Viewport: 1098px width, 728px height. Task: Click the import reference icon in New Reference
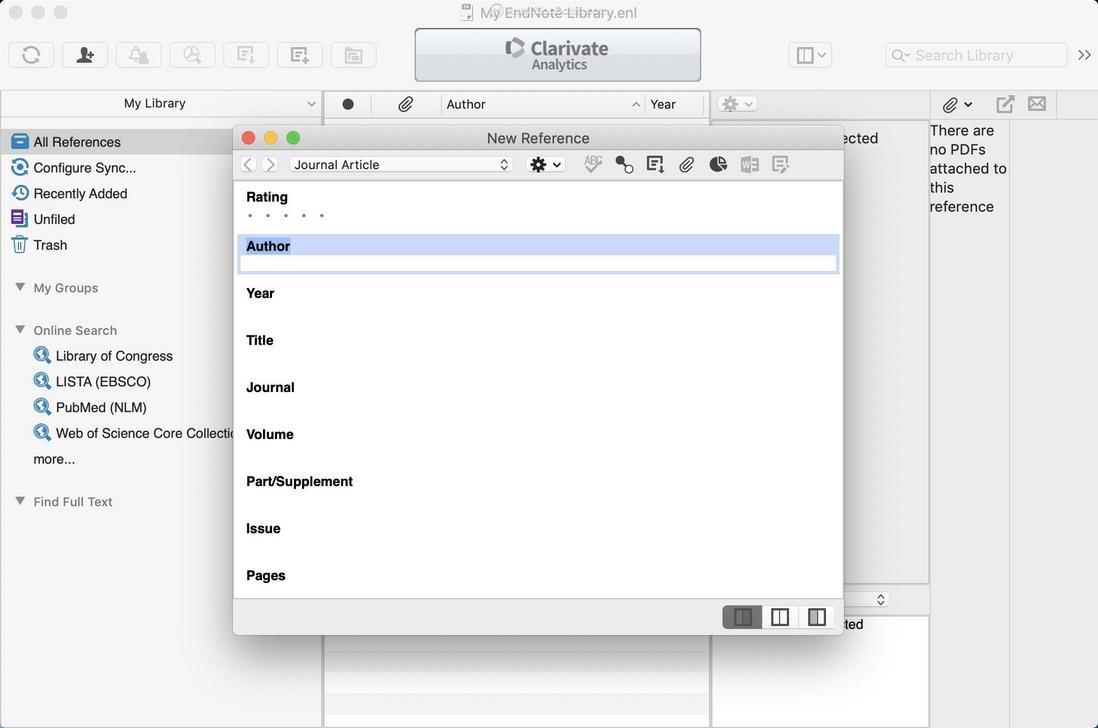coord(655,164)
